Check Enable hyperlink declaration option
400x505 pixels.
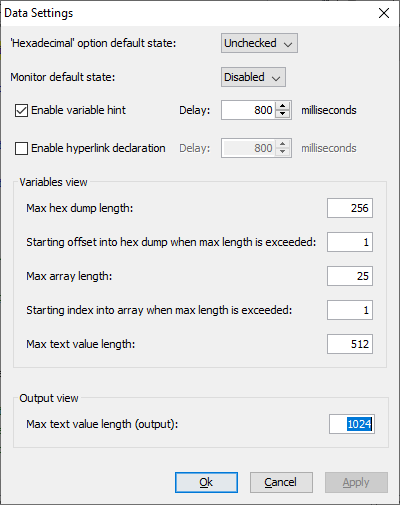pyautogui.click(x=21, y=149)
